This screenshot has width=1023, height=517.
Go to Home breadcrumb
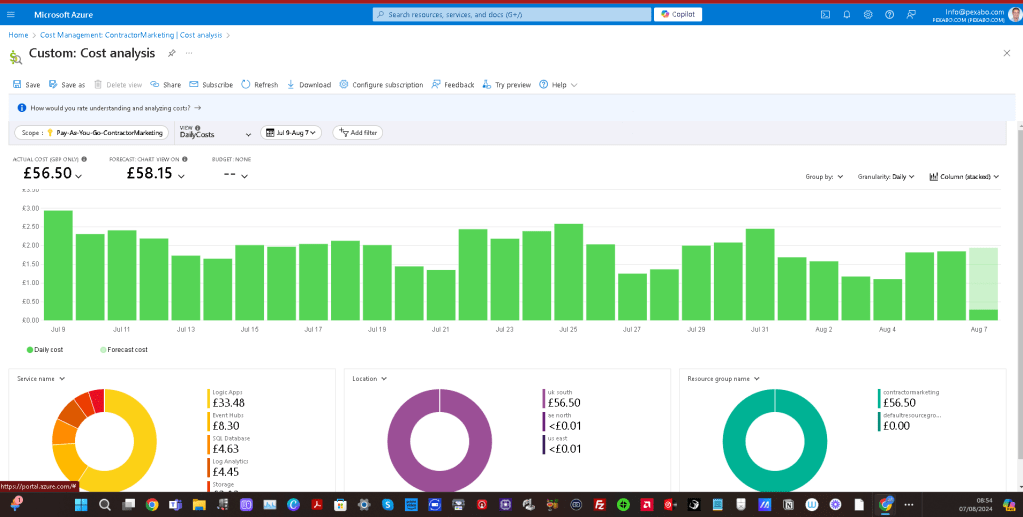(18, 35)
